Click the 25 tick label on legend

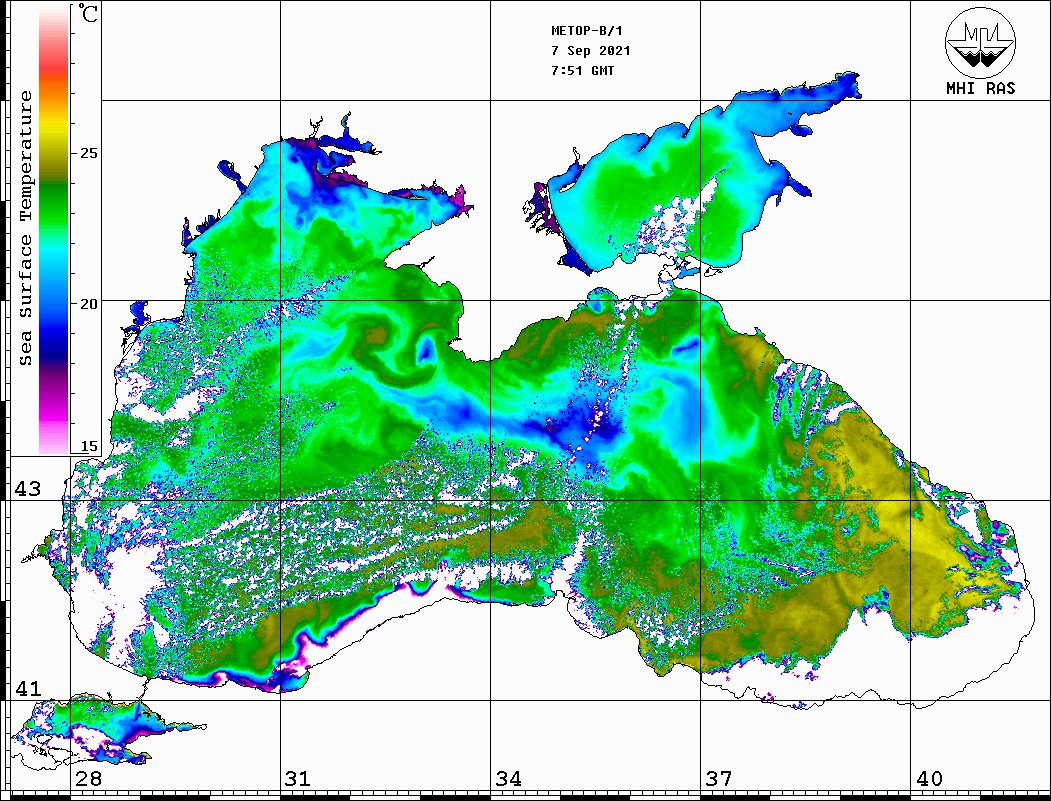click(88, 153)
